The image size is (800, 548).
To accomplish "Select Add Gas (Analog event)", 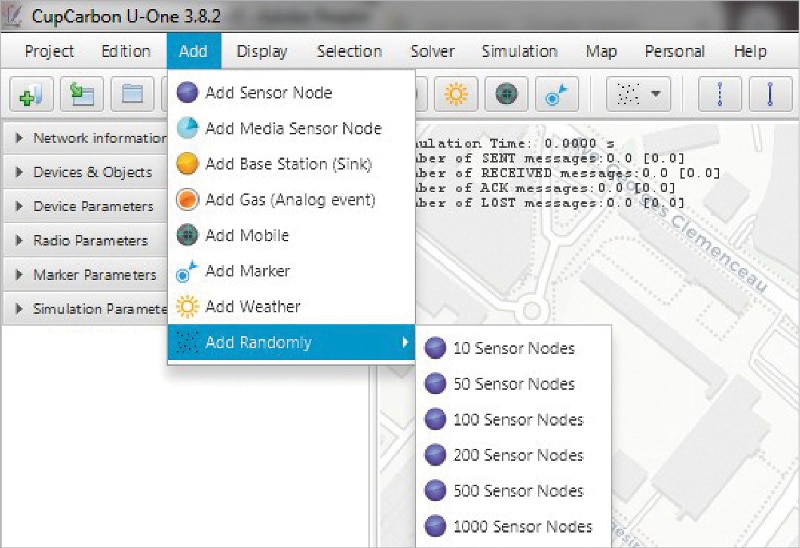I will (289, 200).
